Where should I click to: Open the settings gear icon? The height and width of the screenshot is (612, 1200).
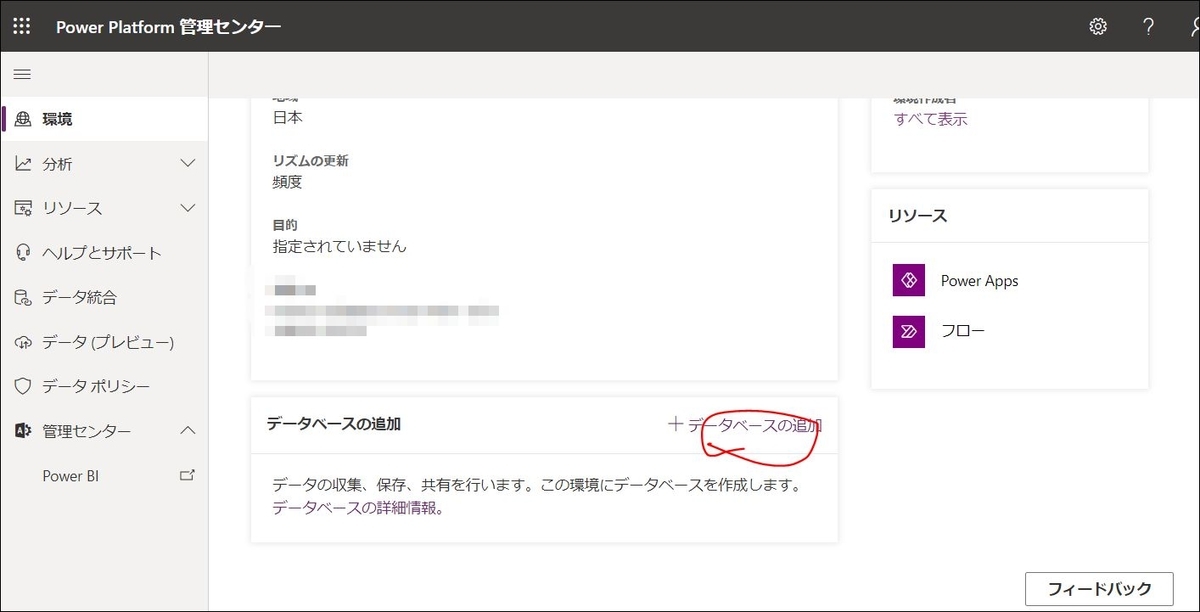1098,26
